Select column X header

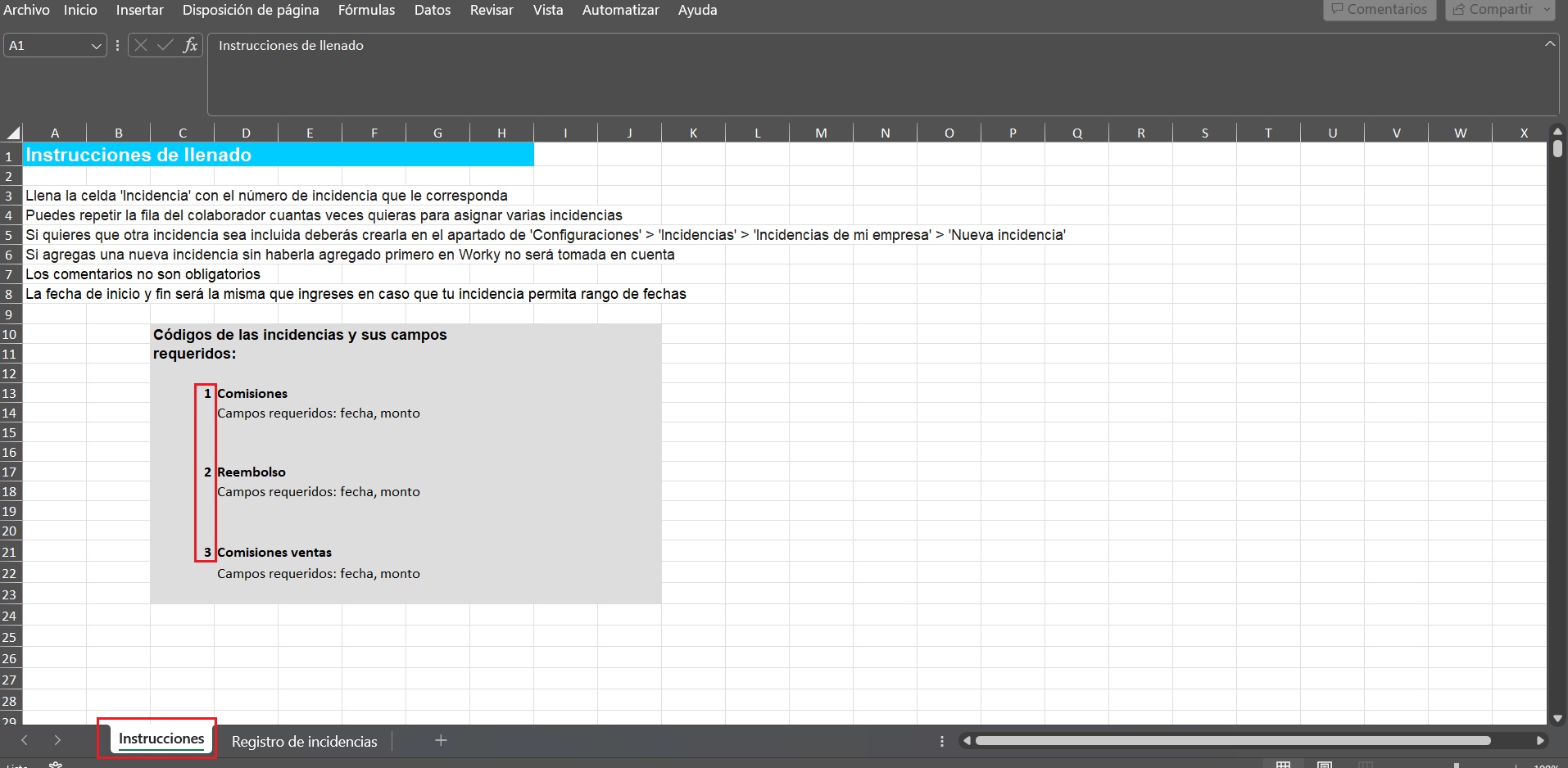pos(1524,133)
